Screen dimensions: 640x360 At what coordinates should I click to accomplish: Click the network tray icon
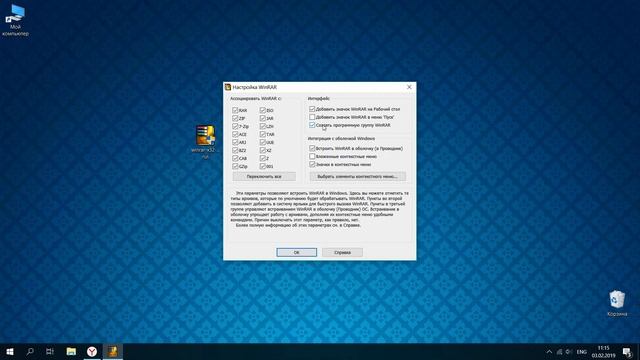click(559, 352)
